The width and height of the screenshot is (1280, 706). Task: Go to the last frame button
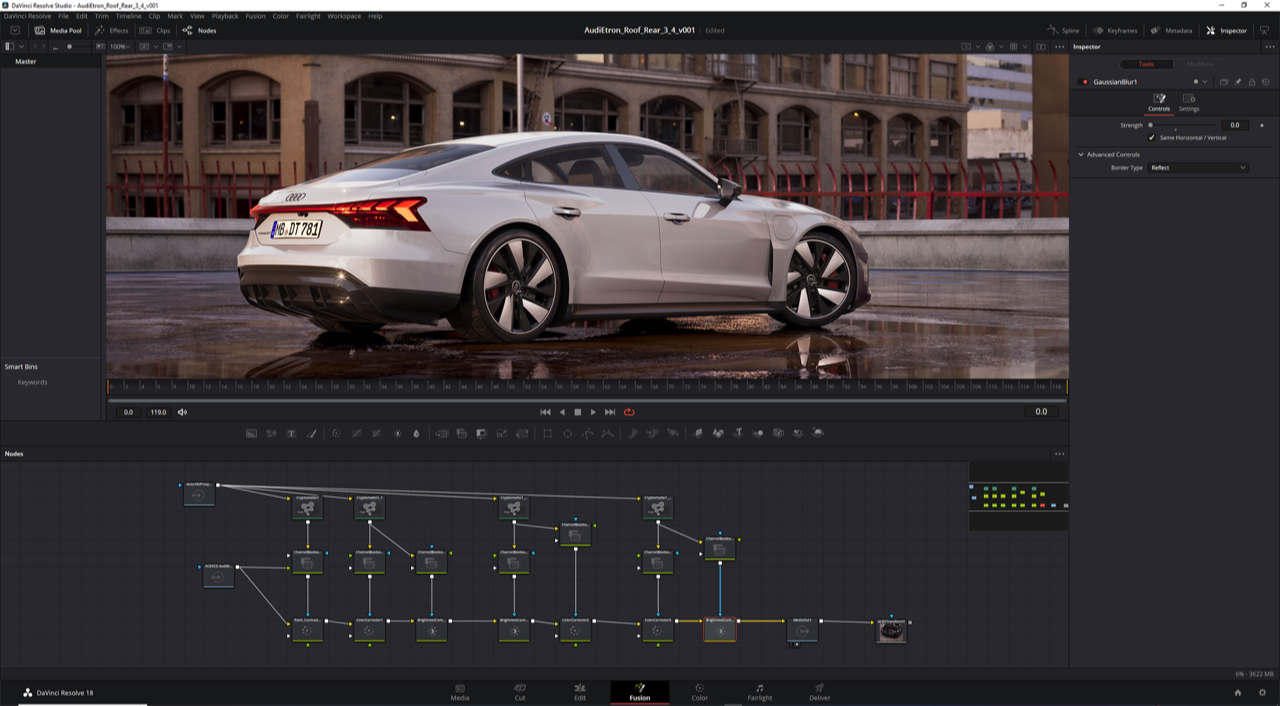coord(609,412)
